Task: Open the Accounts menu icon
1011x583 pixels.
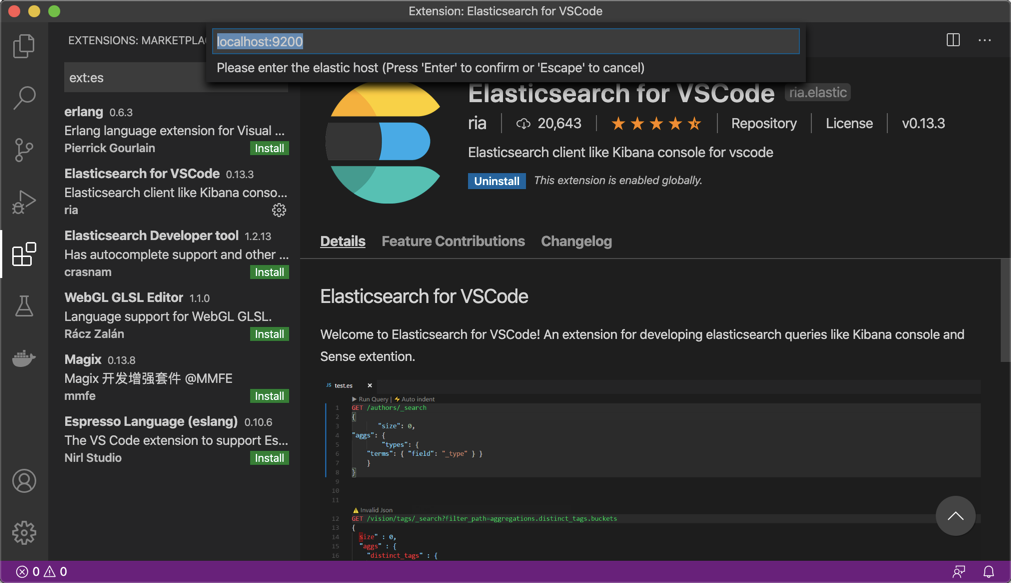Action: pyautogui.click(x=24, y=481)
